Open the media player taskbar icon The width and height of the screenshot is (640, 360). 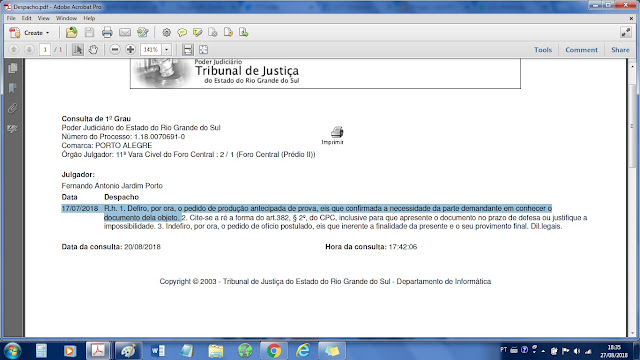pyautogui.click(x=70, y=351)
